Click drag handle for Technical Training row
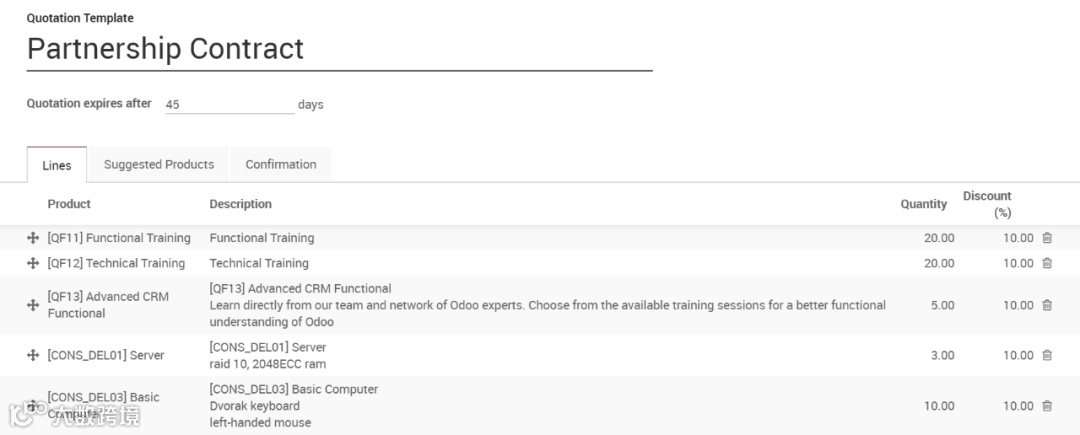Viewport: 1080px width, 435px height. coord(33,263)
